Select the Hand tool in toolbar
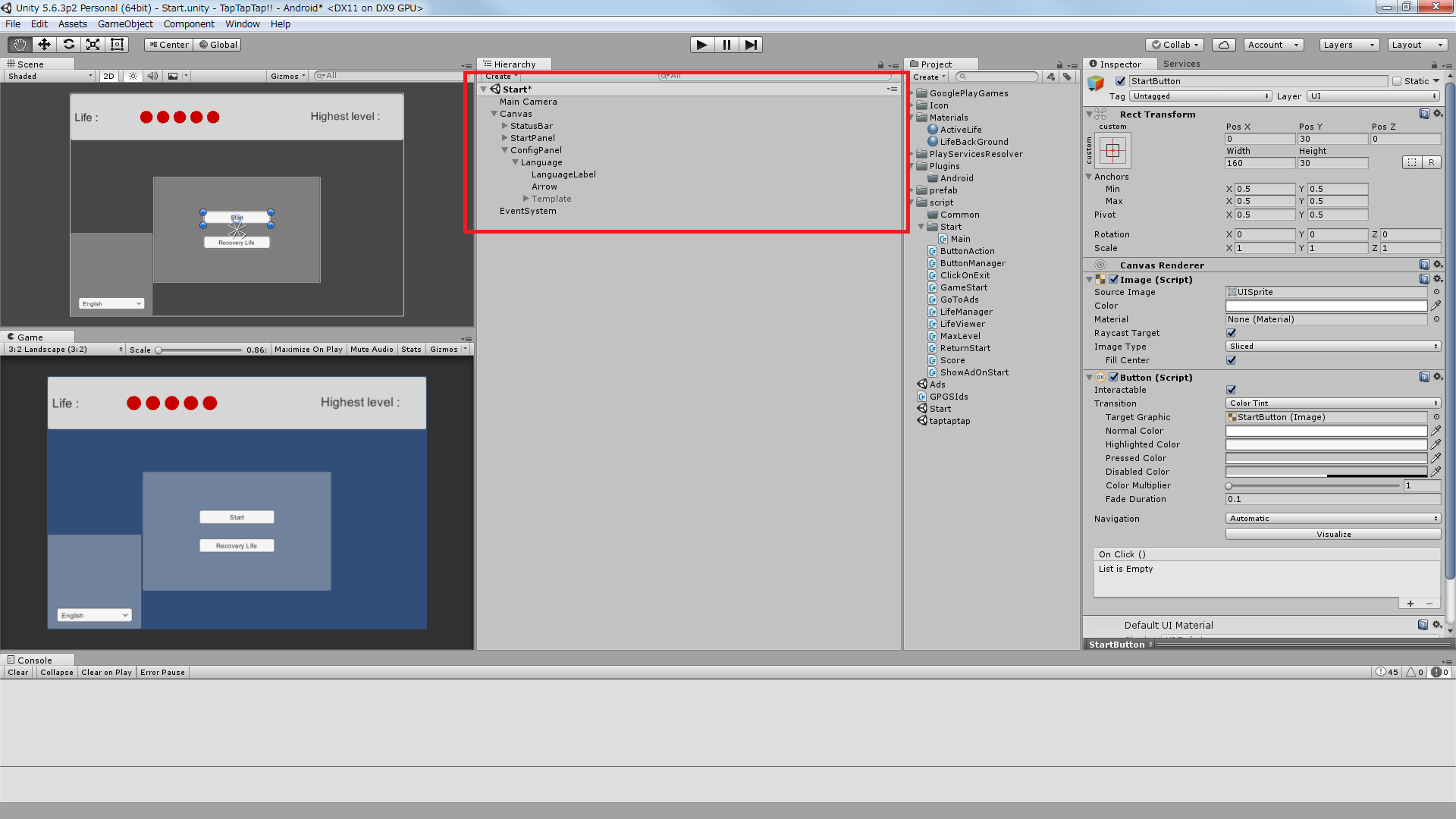The image size is (1456, 819). (19, 45)
